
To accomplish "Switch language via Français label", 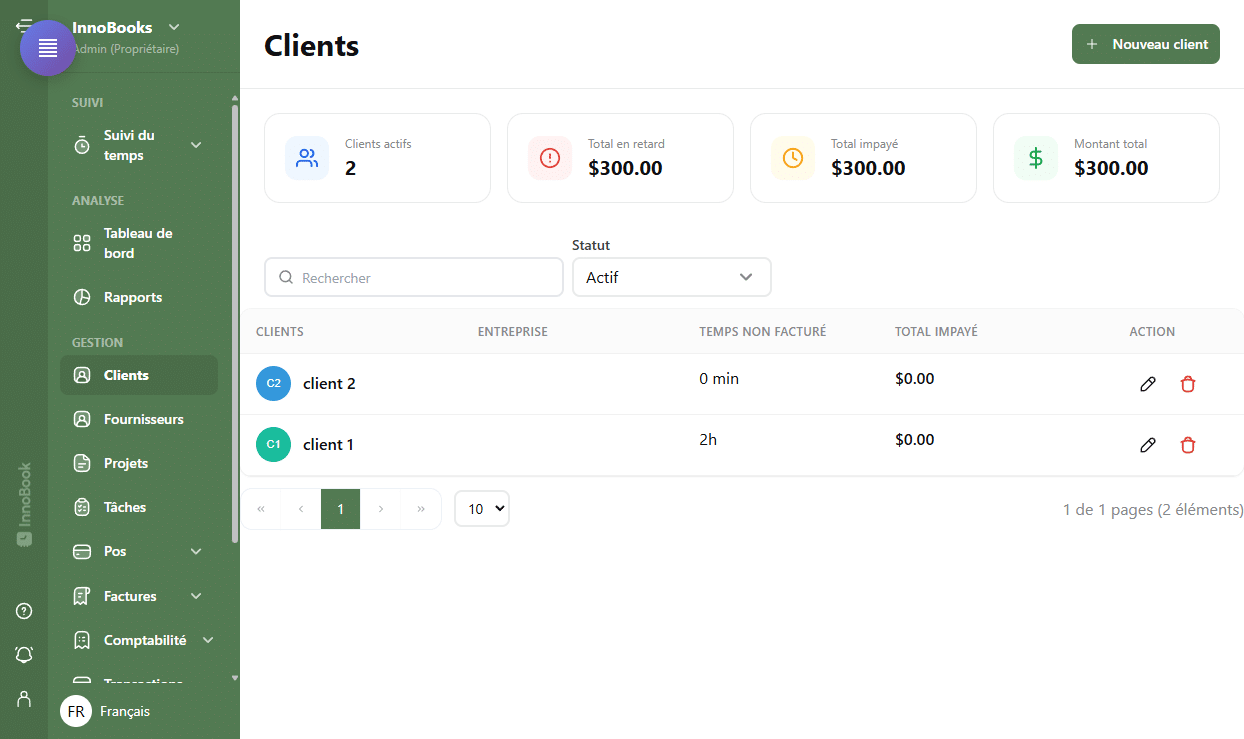I will click(x=125, y=711).
